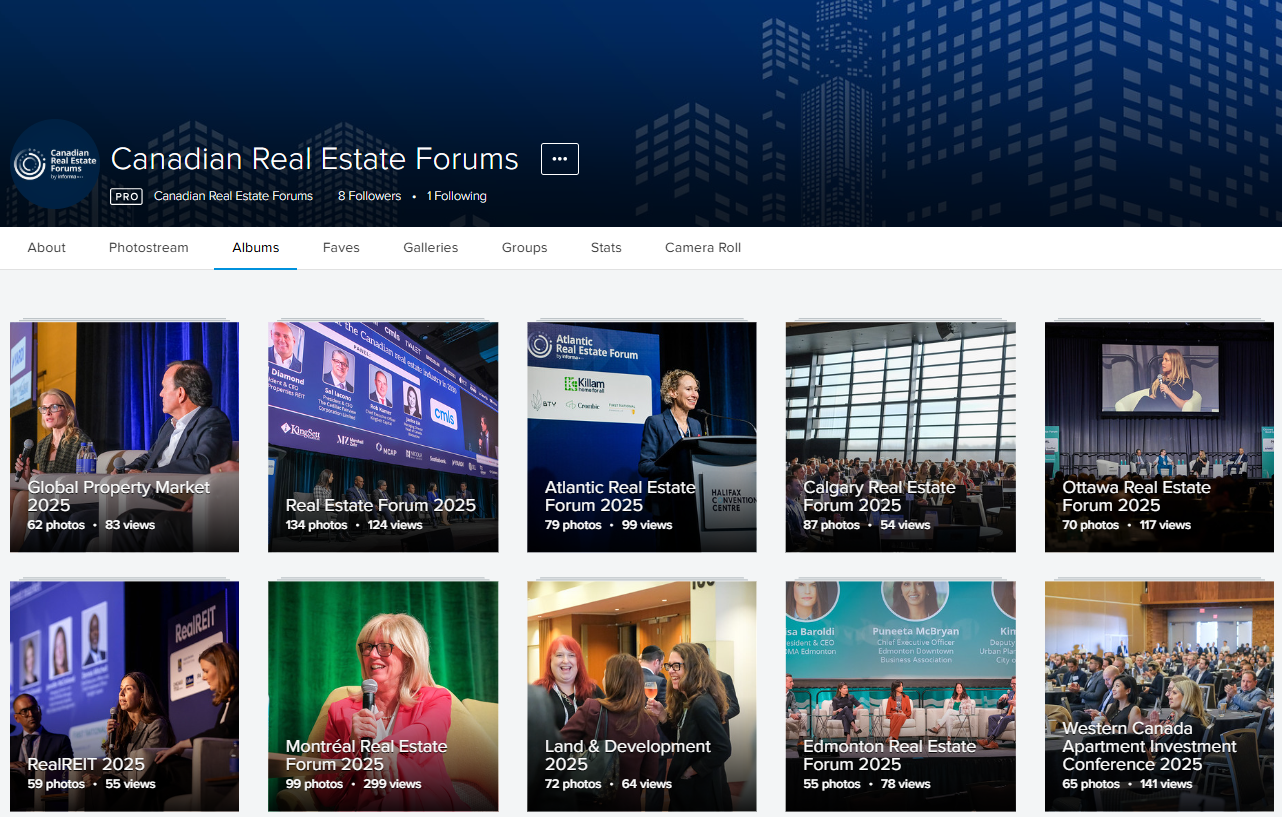Open the Groups tab
1282x817 pixels.
524,248
